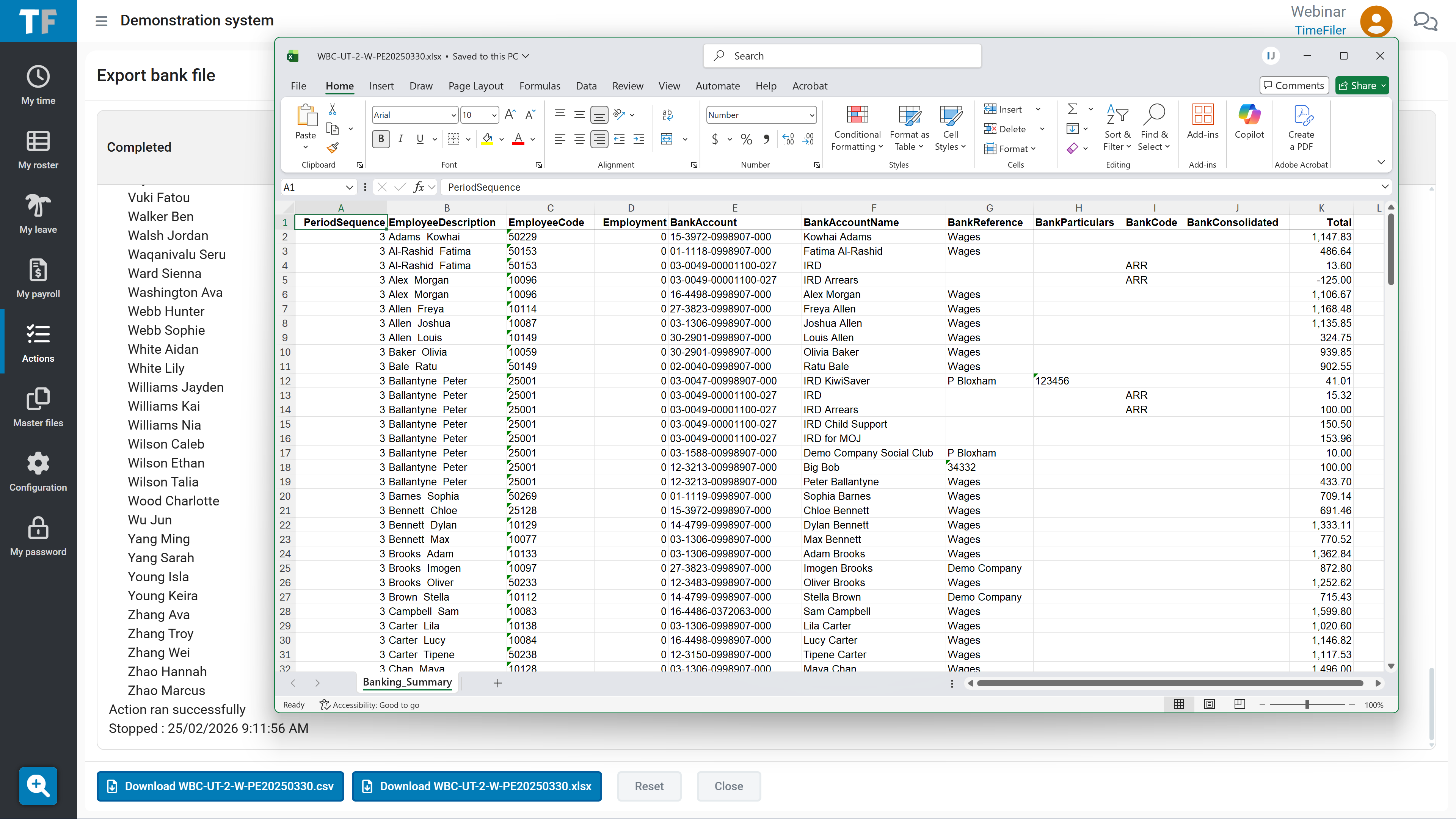The width and height of the screenshot is (1456, 819).
Task: Click the Format Painter brush icon
Action: pyautogui.click(x=333, y=148)
